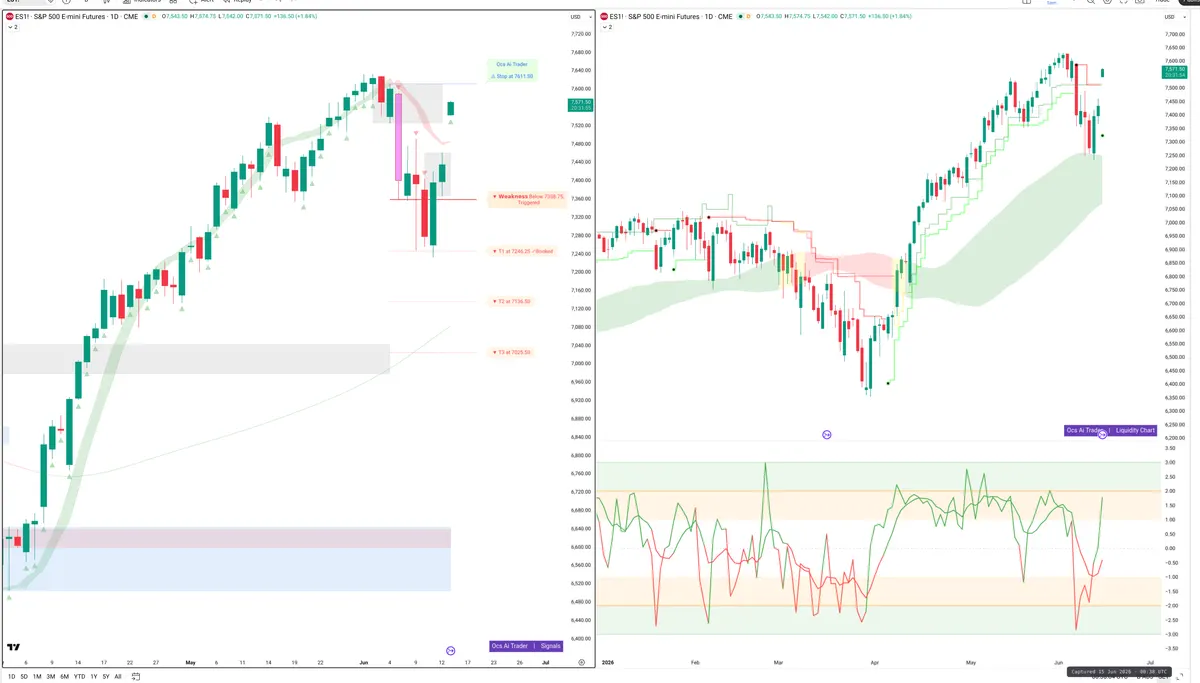Viewport: 1200px width, 683px height.
Task: Select the 5Y date range
Action: pyautogui.click(x=106, y=677)
